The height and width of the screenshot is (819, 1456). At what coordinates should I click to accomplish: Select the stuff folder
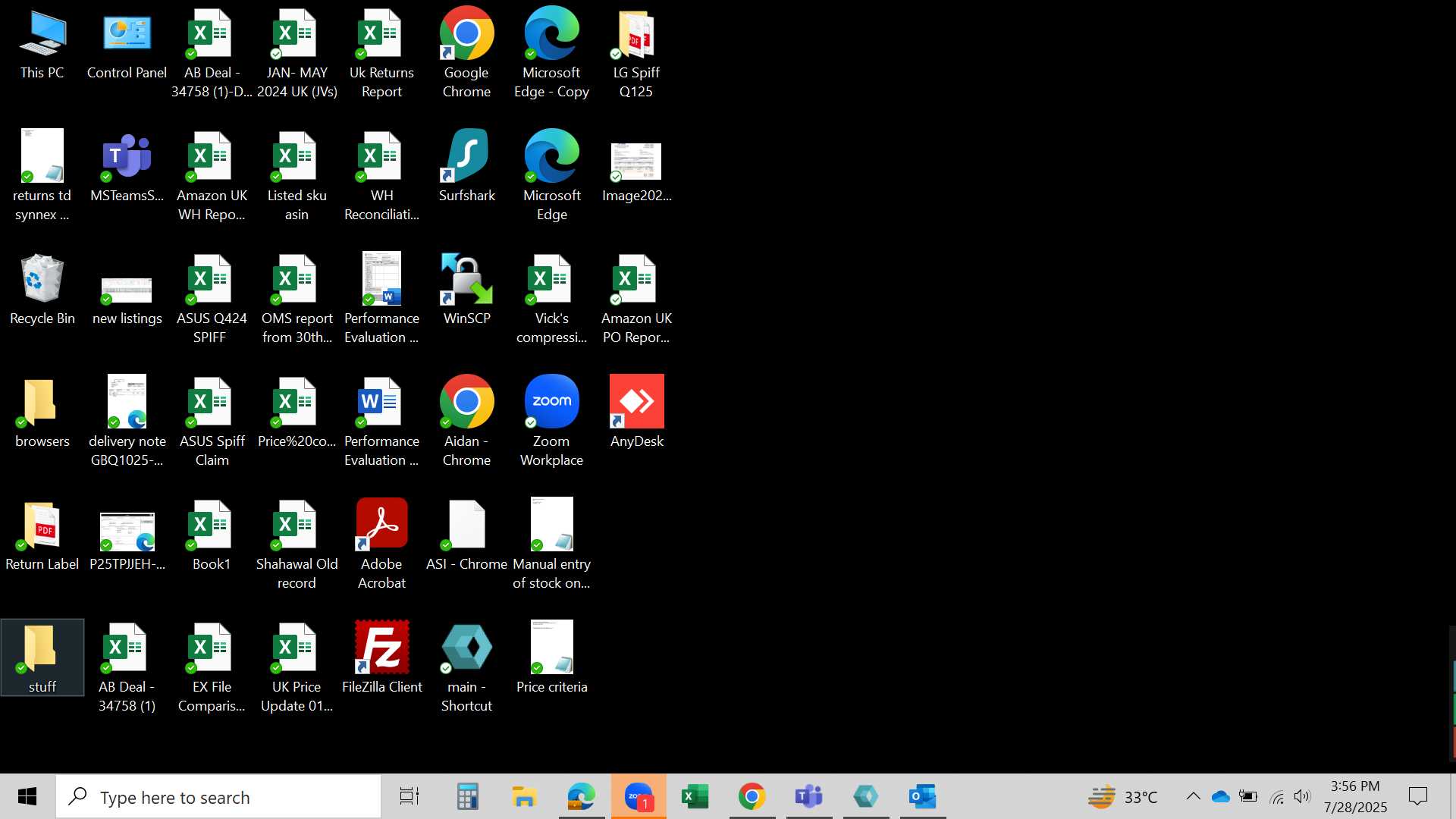point(42,658)
